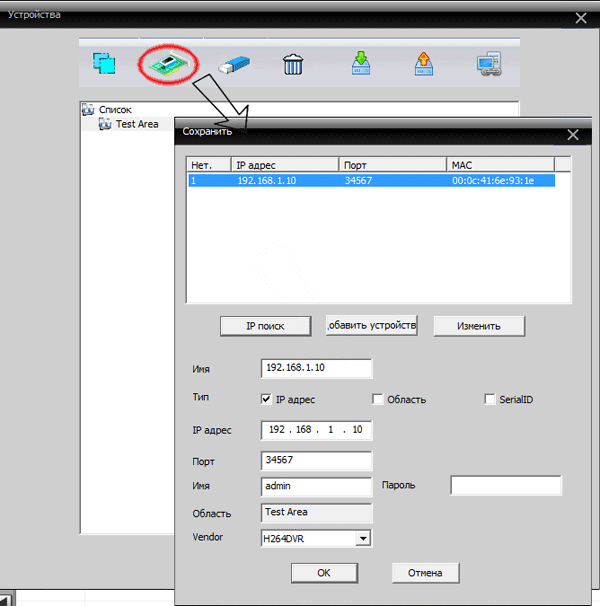Screen dimensions: 600x606
Task: Close the Сохранить dialog
Action: tap(573, 135)
